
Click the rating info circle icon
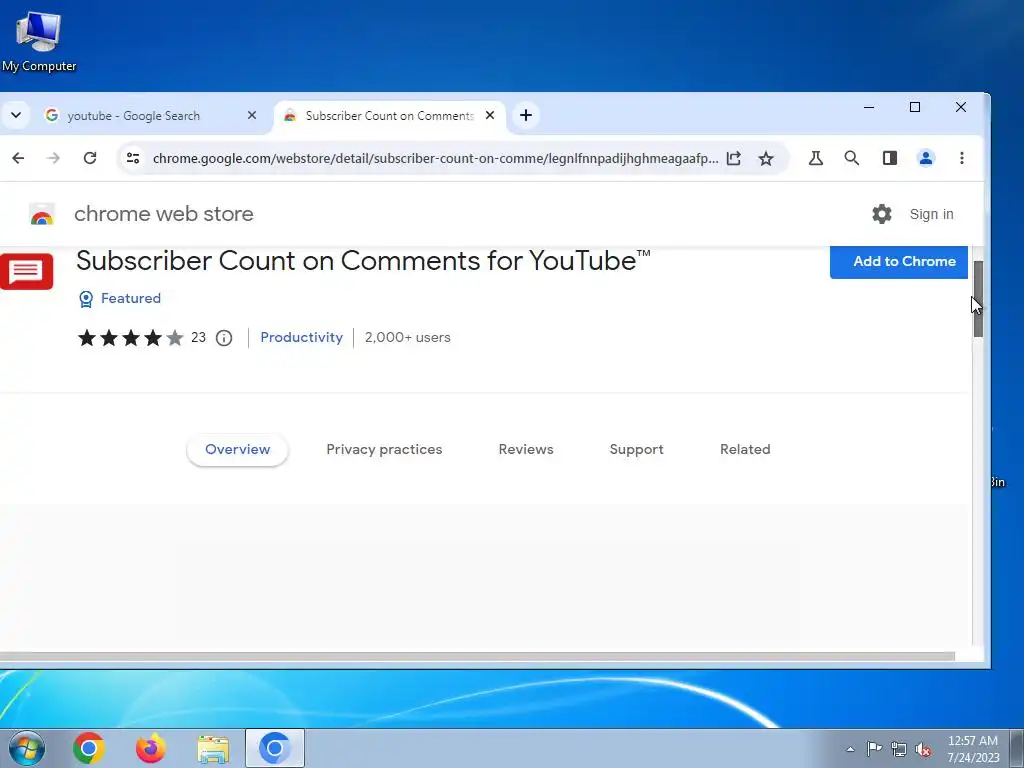(224, 338)
